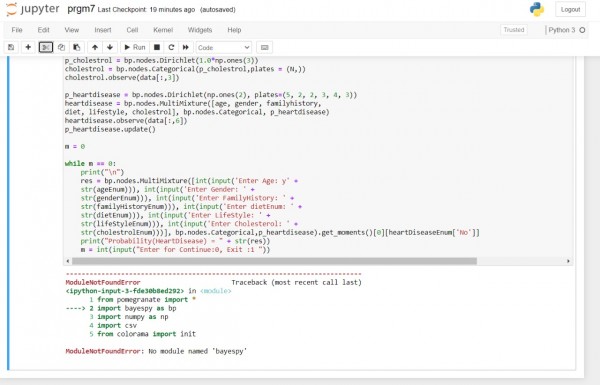Open the Insert menu
This screenshot has height=385, width=600.
(x=103, y=30)
